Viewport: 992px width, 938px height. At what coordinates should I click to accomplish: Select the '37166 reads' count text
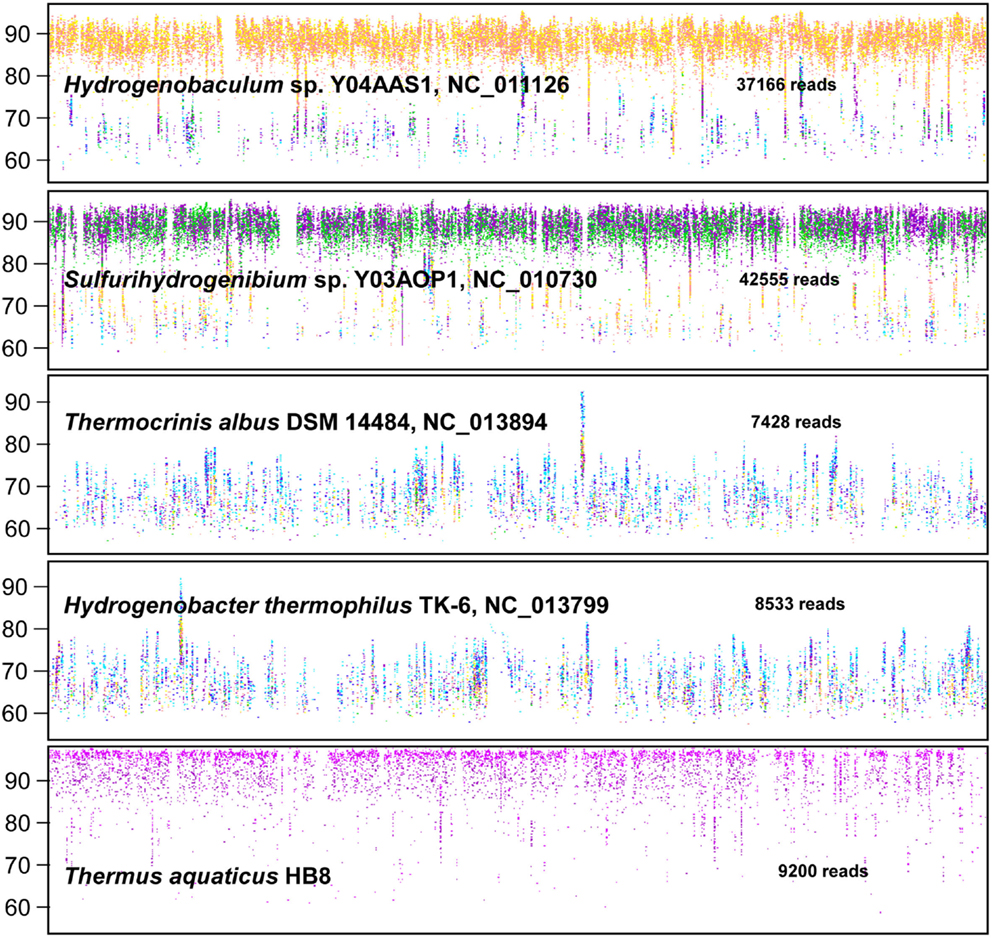[786, 84]
